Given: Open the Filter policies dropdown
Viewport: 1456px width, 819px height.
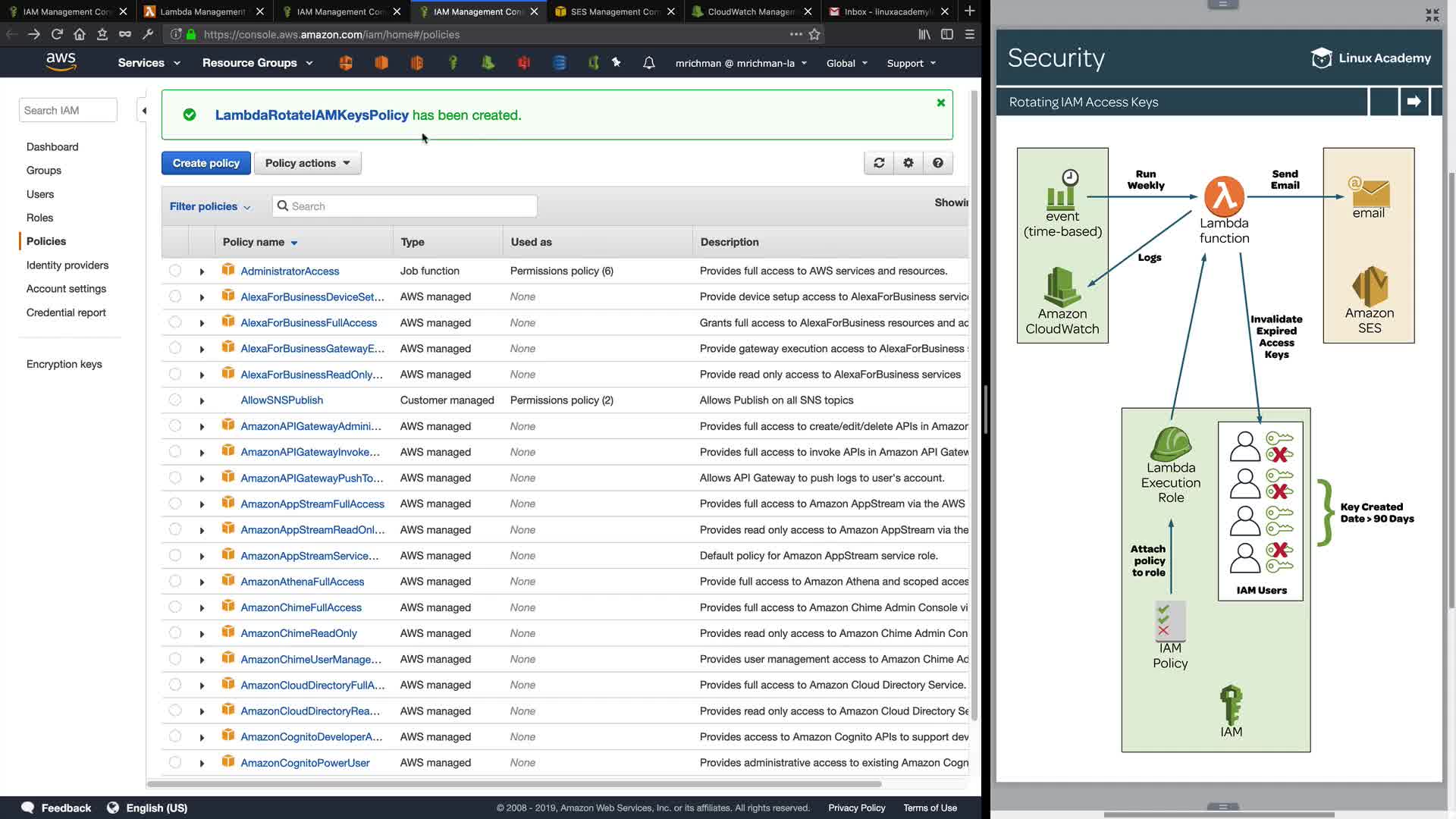Looking at the screenshot, I should coord(209,206).
